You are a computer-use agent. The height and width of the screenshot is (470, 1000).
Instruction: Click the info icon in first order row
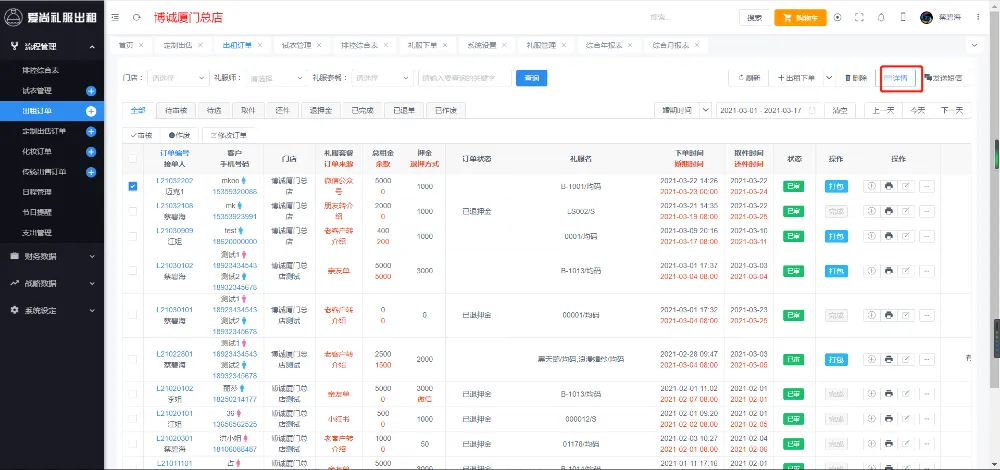tap(869, 186)
